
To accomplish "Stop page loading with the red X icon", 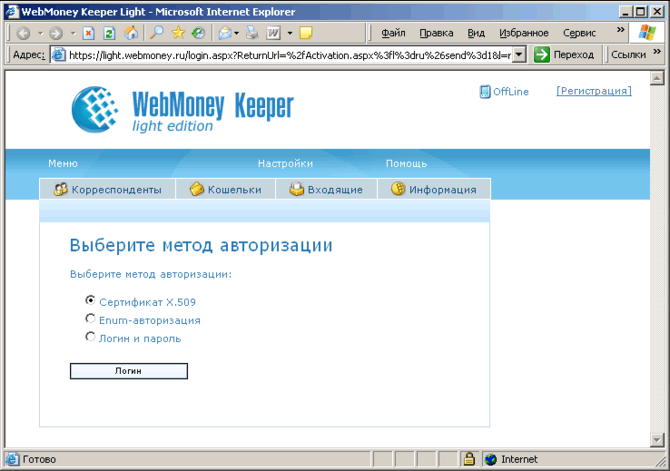I will [x=88, y=33].
